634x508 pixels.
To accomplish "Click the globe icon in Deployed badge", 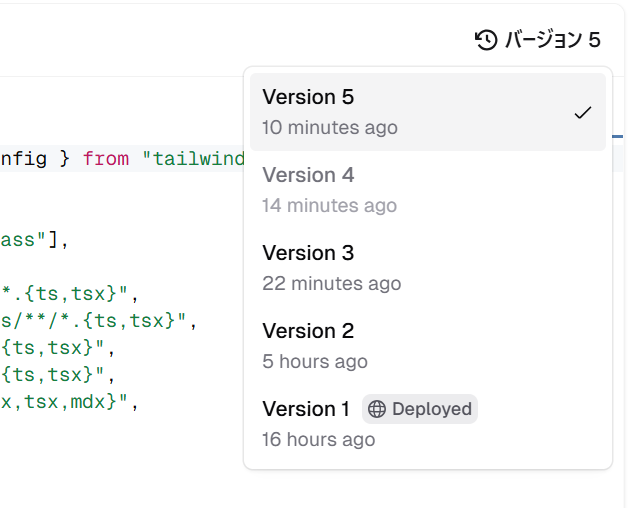I will tap(376, 409).
